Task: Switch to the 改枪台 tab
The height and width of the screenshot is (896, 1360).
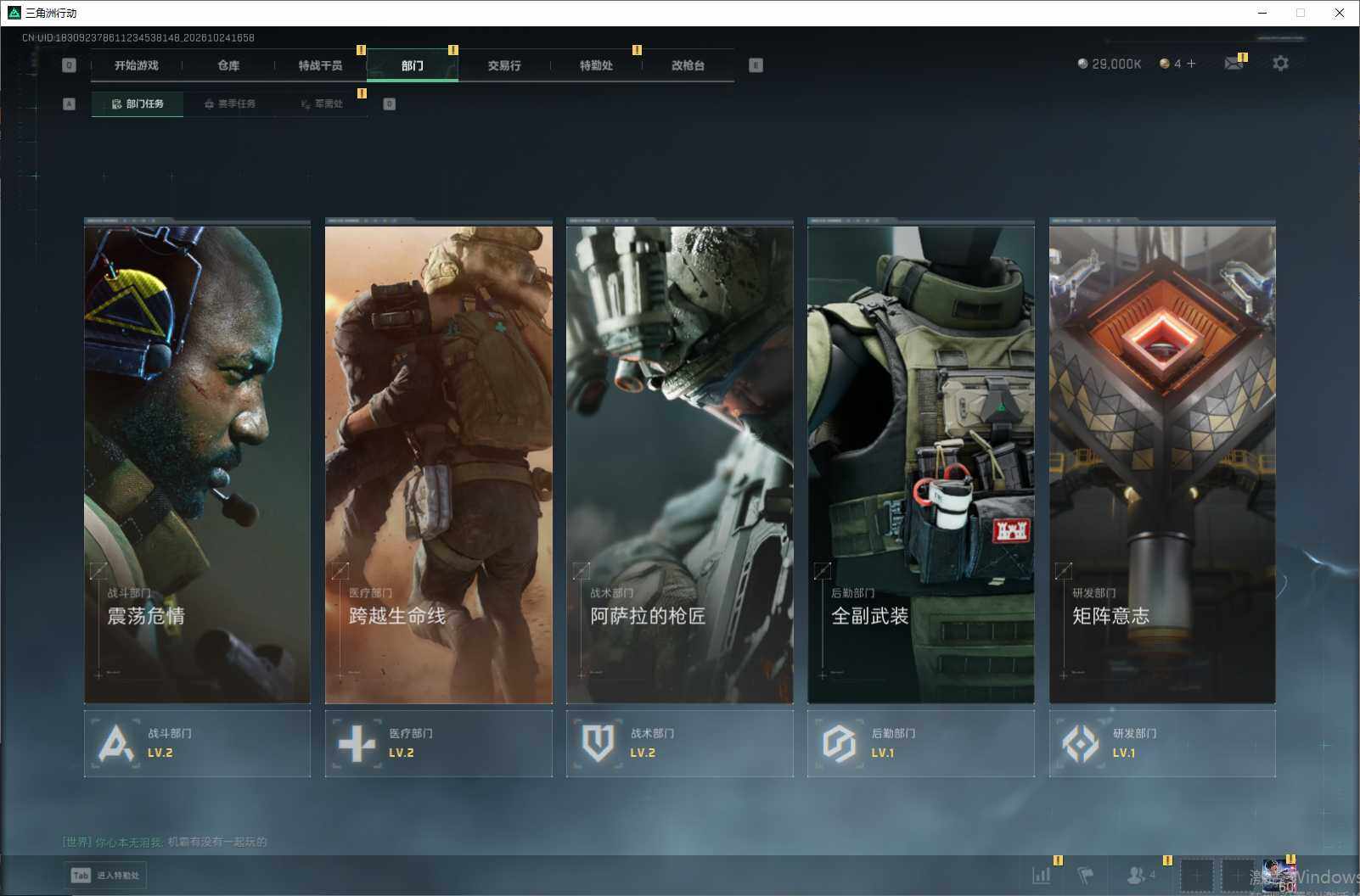Action: pyautogui.click(x=688, y=65)
